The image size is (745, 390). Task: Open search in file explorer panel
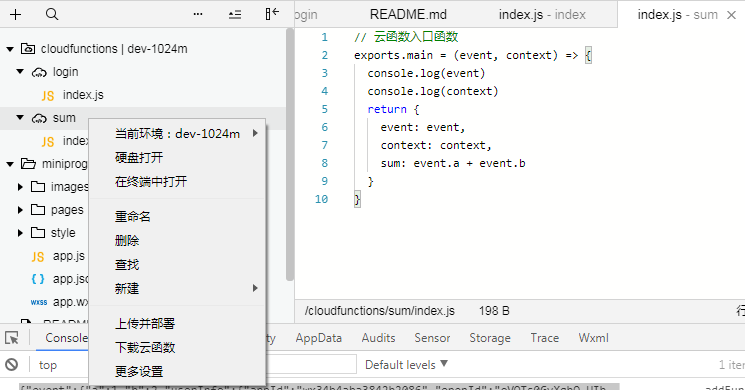click(52, 15)
